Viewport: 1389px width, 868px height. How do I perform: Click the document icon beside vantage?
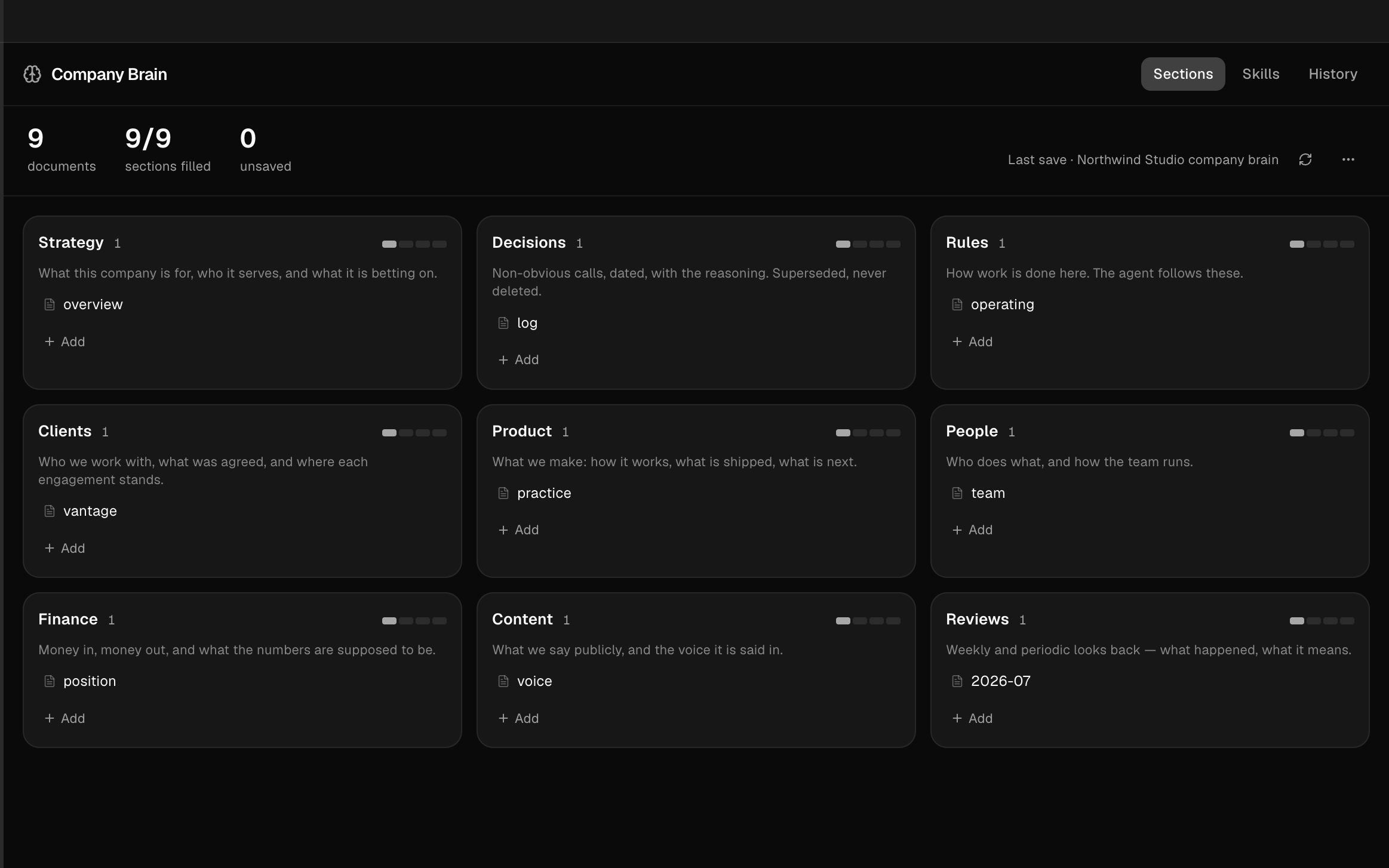pyautogui.click(x=50, y=511)
